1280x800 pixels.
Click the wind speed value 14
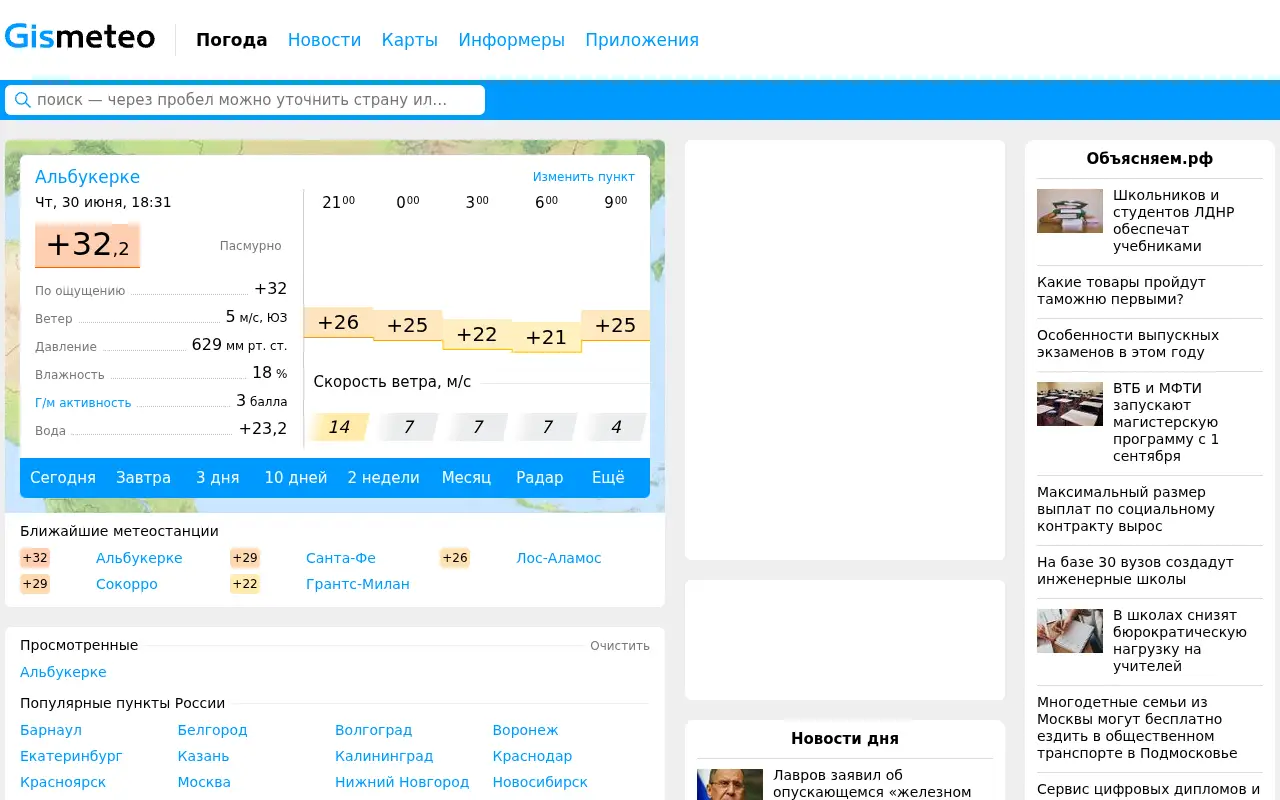coord(339,427)
